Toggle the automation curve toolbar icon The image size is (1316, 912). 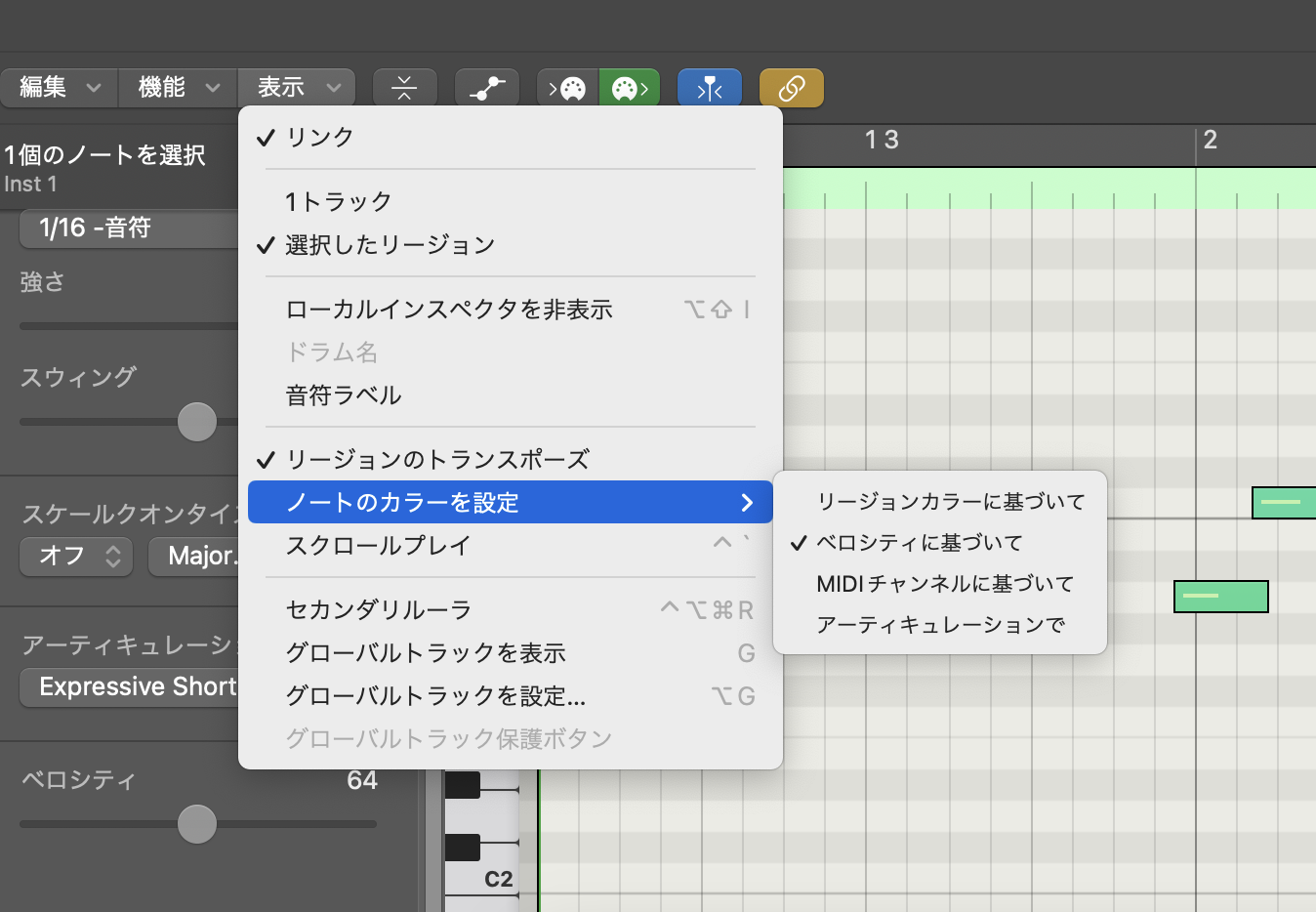pyautogui.click(x=487, y=88)
